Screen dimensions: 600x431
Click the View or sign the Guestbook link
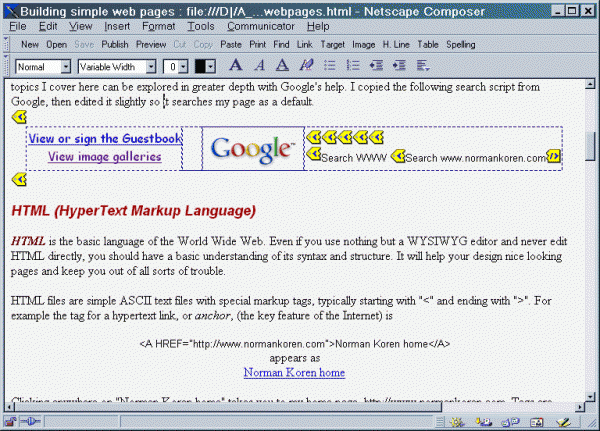point(105,138)
